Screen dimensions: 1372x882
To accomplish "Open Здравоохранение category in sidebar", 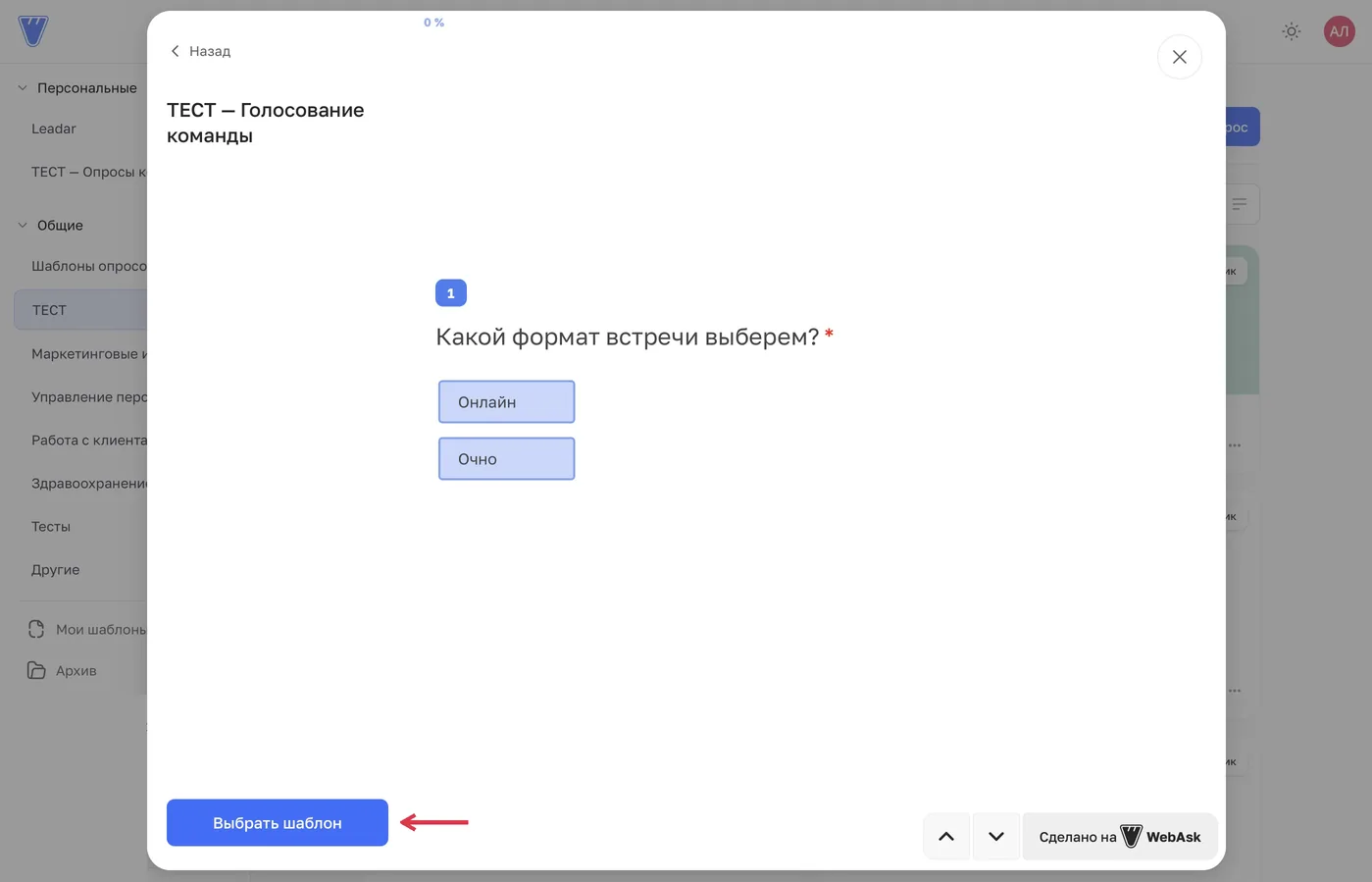I will (88, 484).
